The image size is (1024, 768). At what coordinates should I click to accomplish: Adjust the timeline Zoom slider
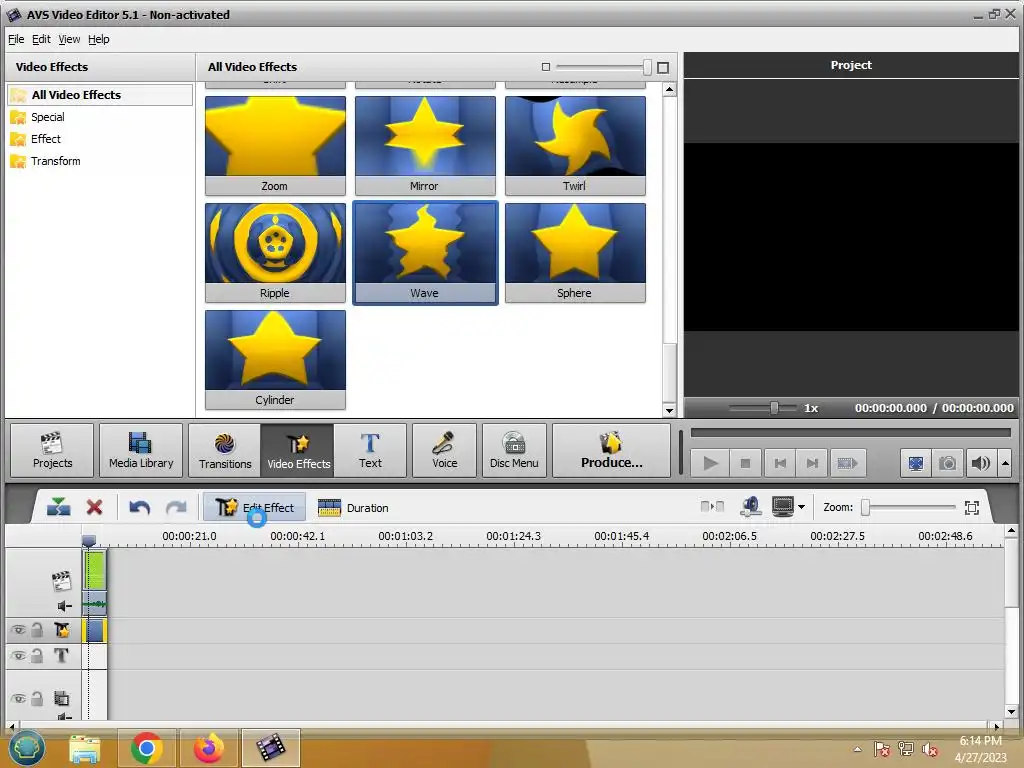tap(865, 507)
